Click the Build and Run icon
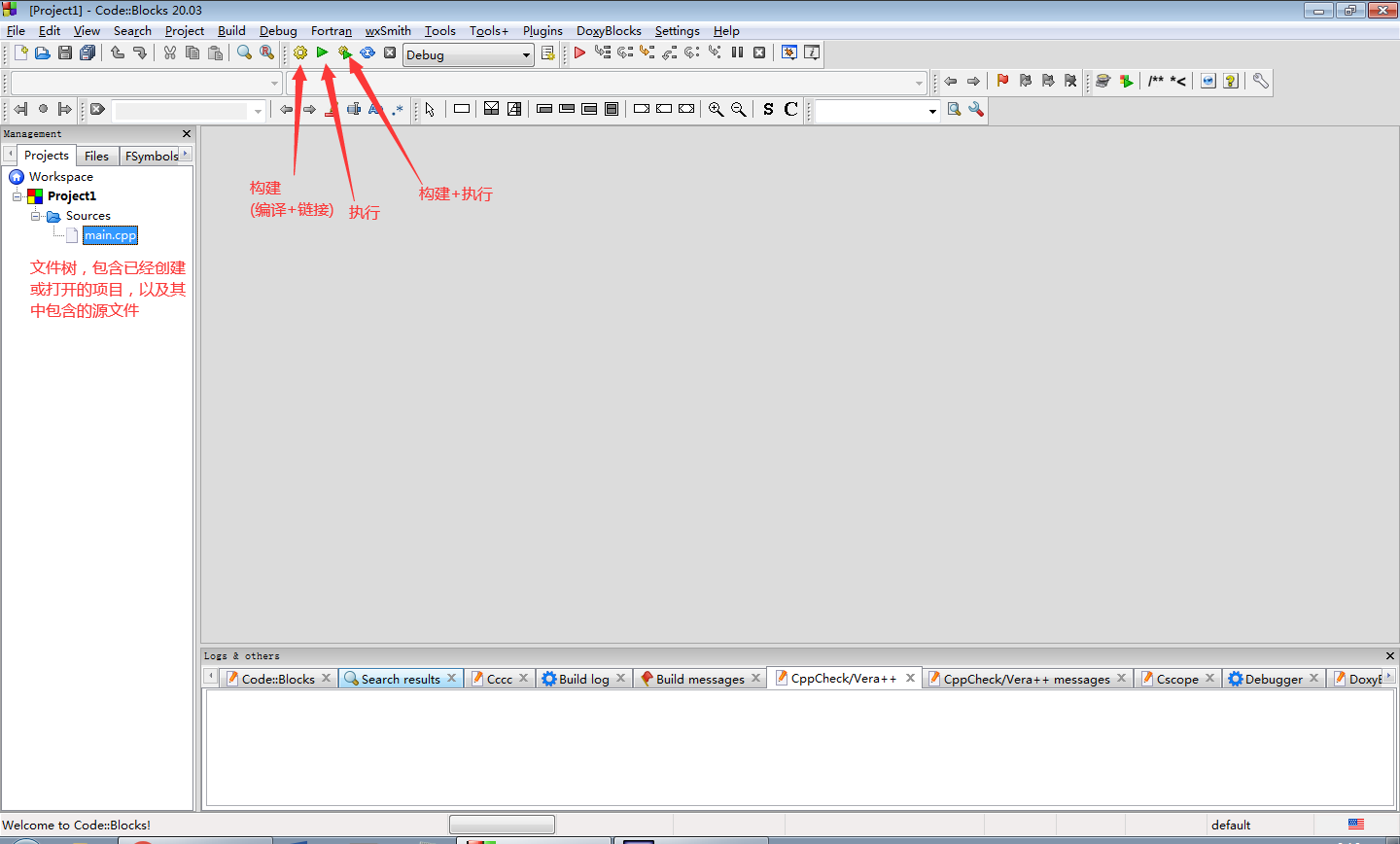The image size is (1400, 844). [x=345, y=53]
